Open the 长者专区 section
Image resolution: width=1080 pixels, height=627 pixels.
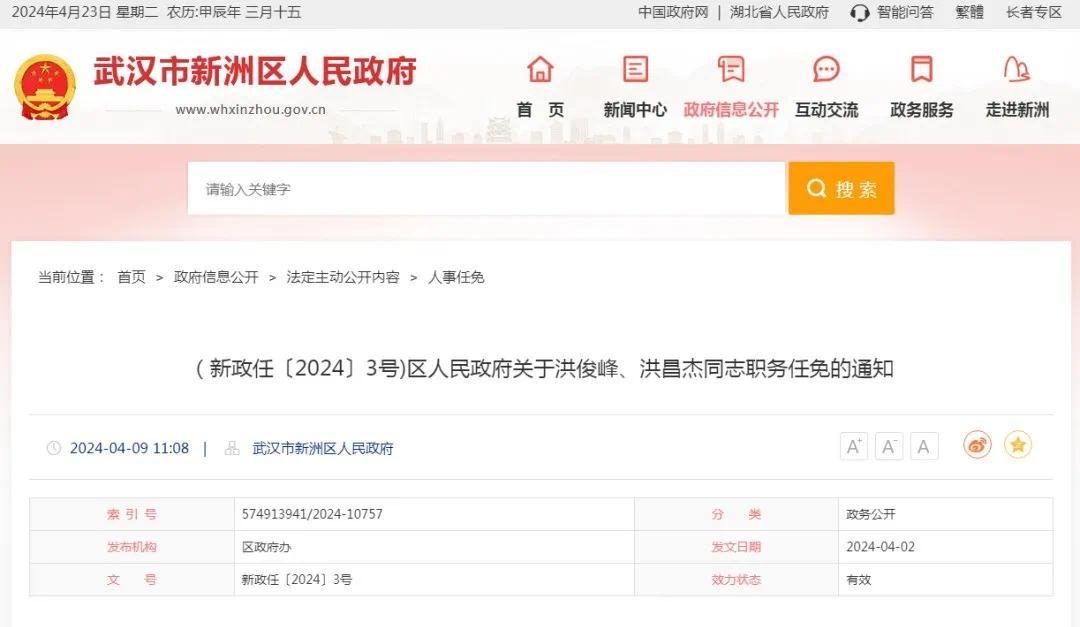pyautogui.click(x=1033, y=13)
